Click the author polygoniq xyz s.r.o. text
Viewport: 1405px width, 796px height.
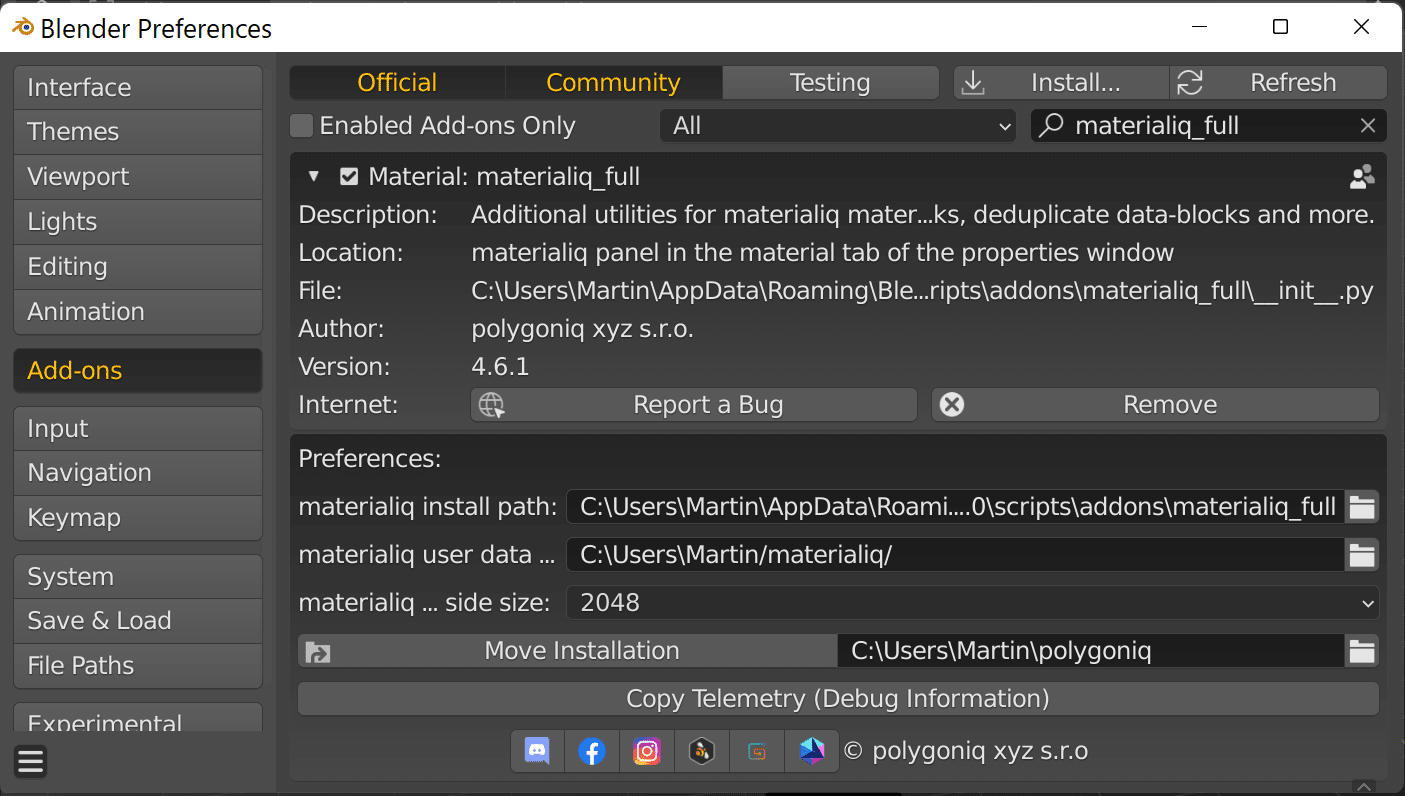(x=582, y=329)
